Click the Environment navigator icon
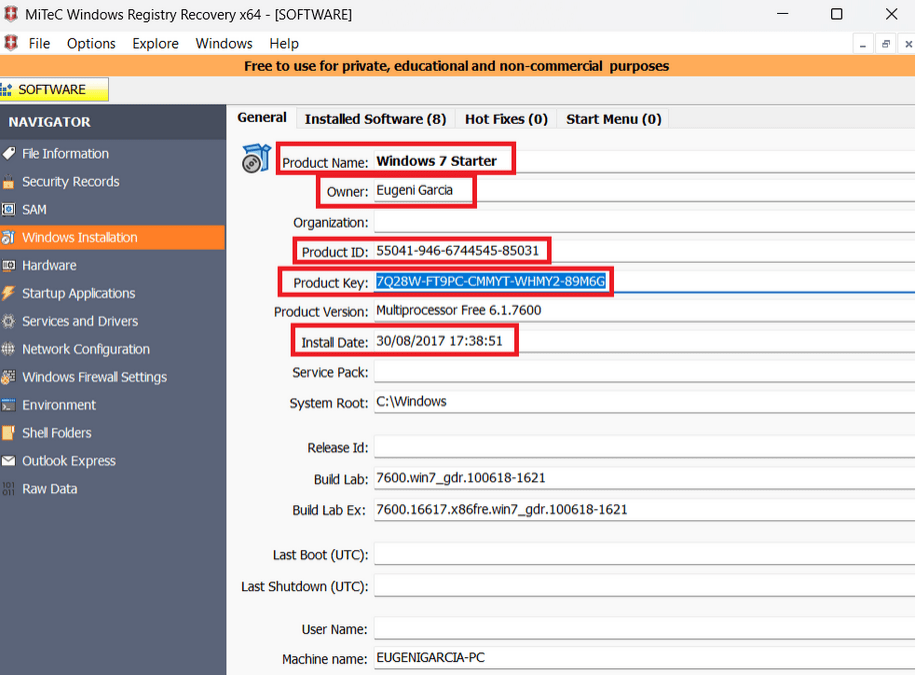Viewport: 920px width, 675px height. click(8, 405)
